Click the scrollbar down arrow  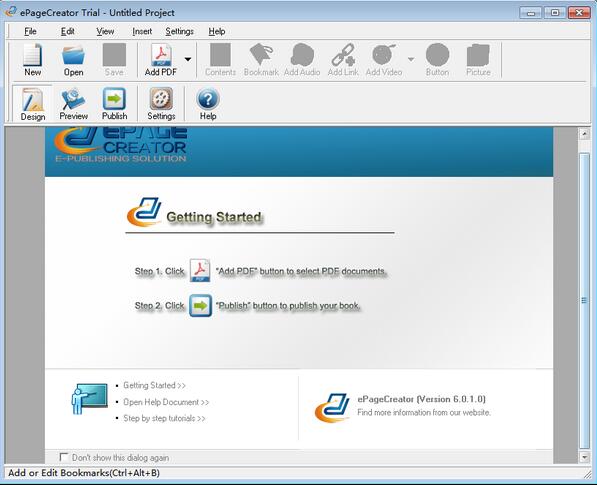(x=584, y=456)
